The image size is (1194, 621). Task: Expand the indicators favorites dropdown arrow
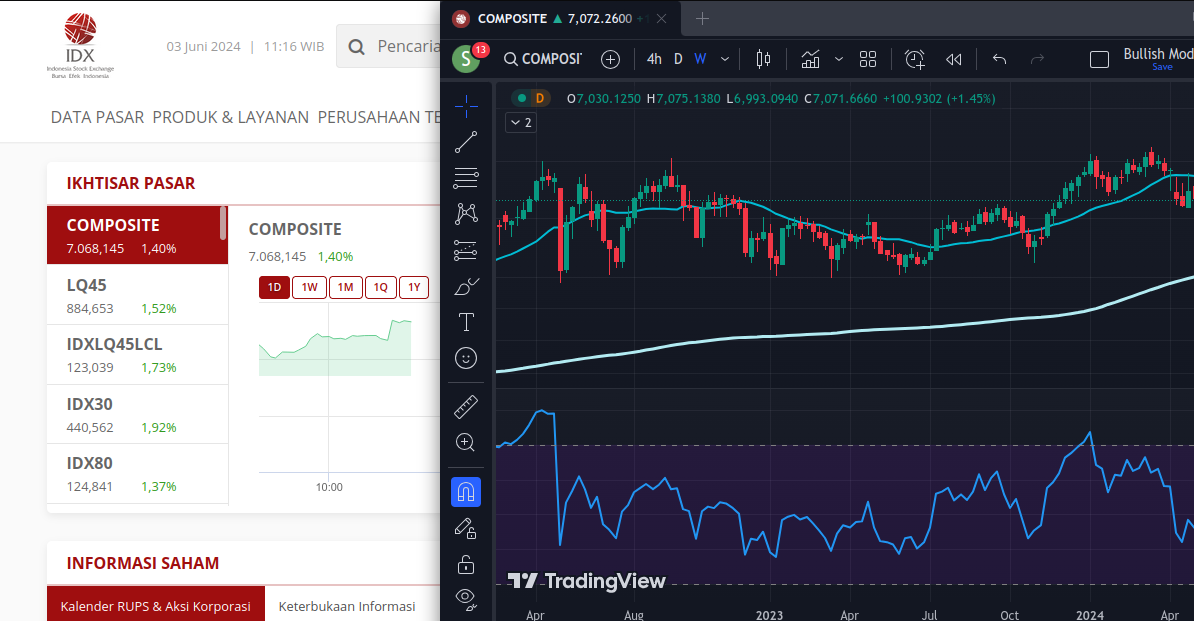838,59
